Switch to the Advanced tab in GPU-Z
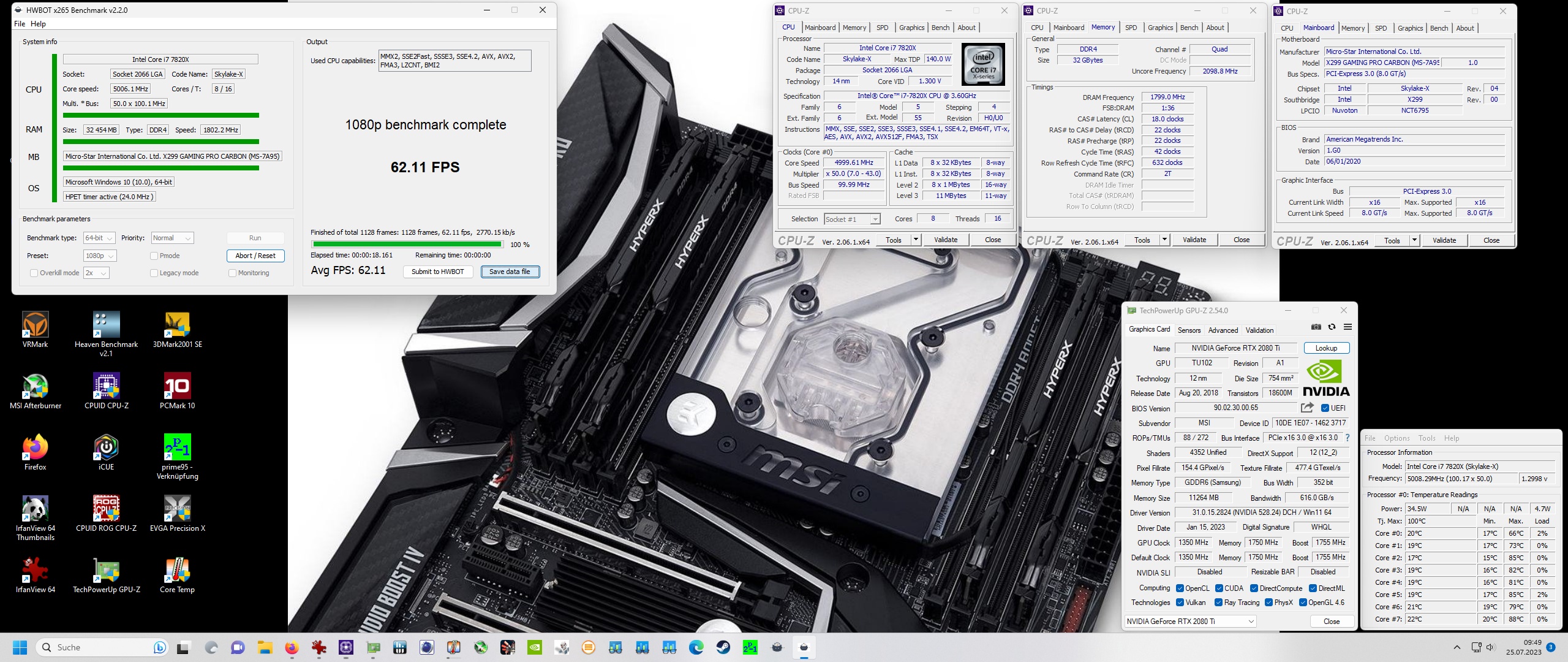Image resolution: width=1568 pixels, height=662 pixels. [1223, 330]
